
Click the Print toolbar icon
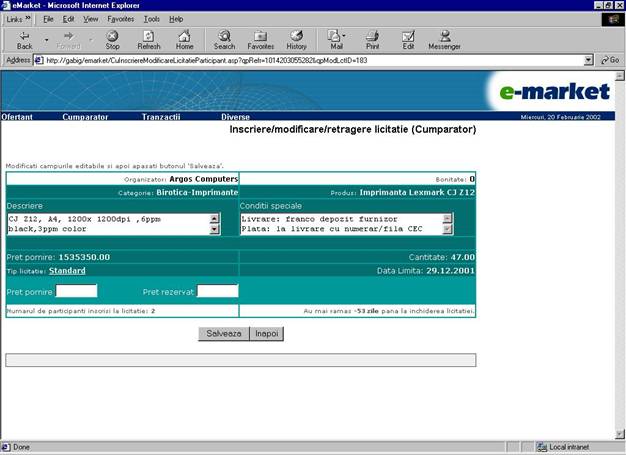click(x=372, y=39)
